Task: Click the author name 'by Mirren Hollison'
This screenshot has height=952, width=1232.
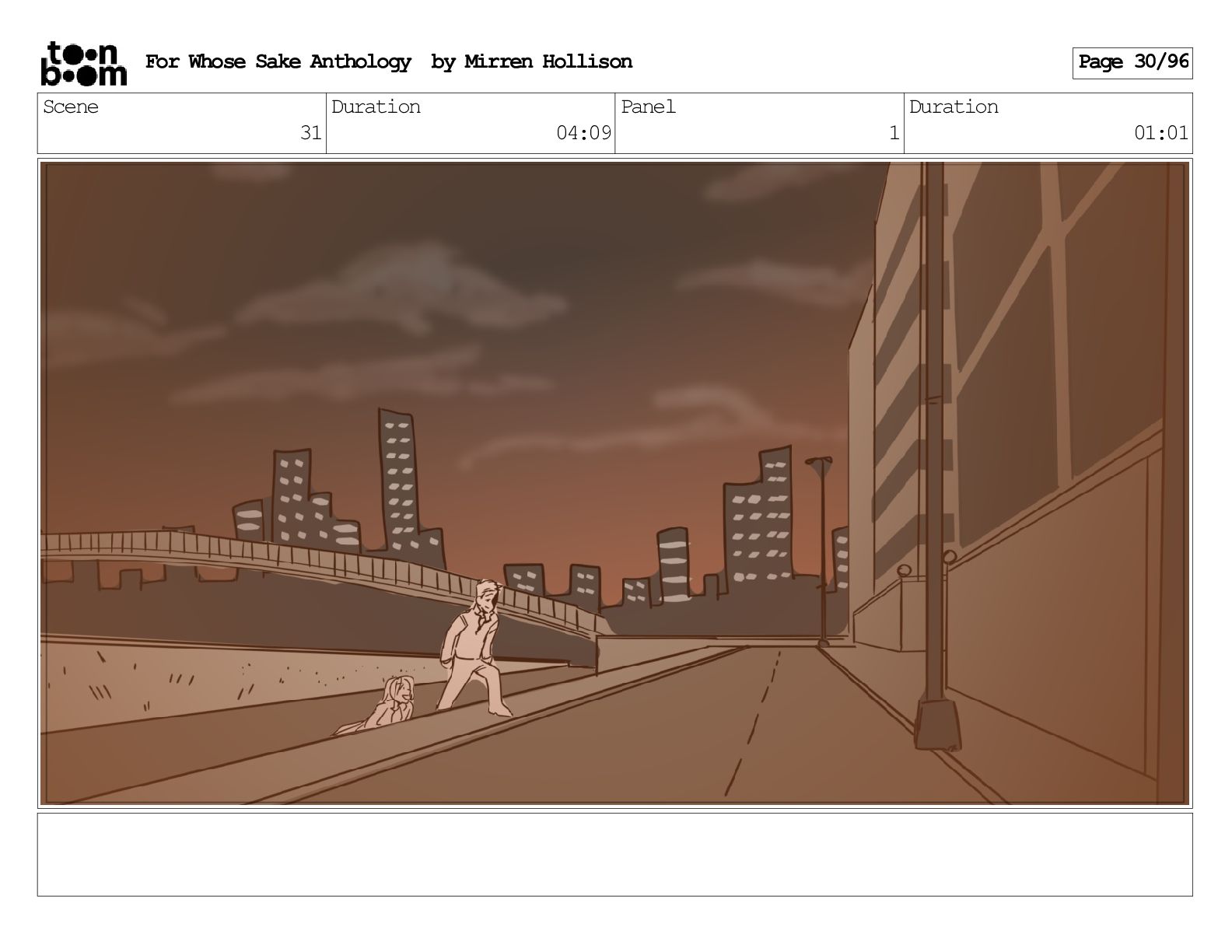Action: pyautogui.click(x=532, y=62)
